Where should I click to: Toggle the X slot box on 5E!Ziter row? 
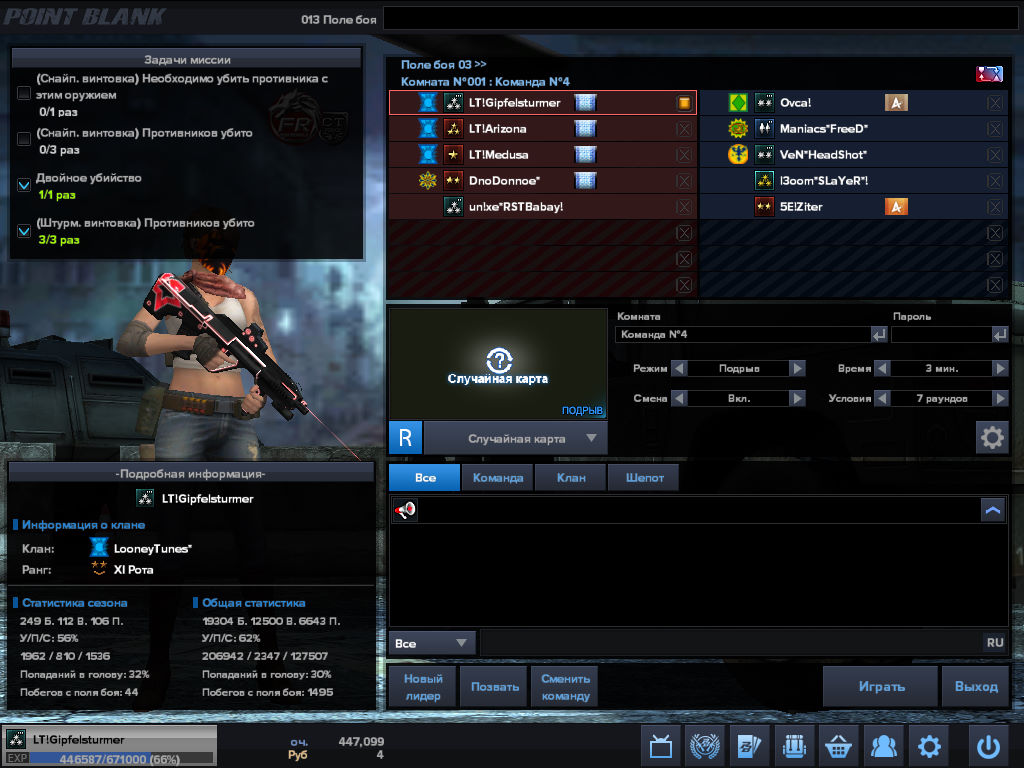point(995,207)
